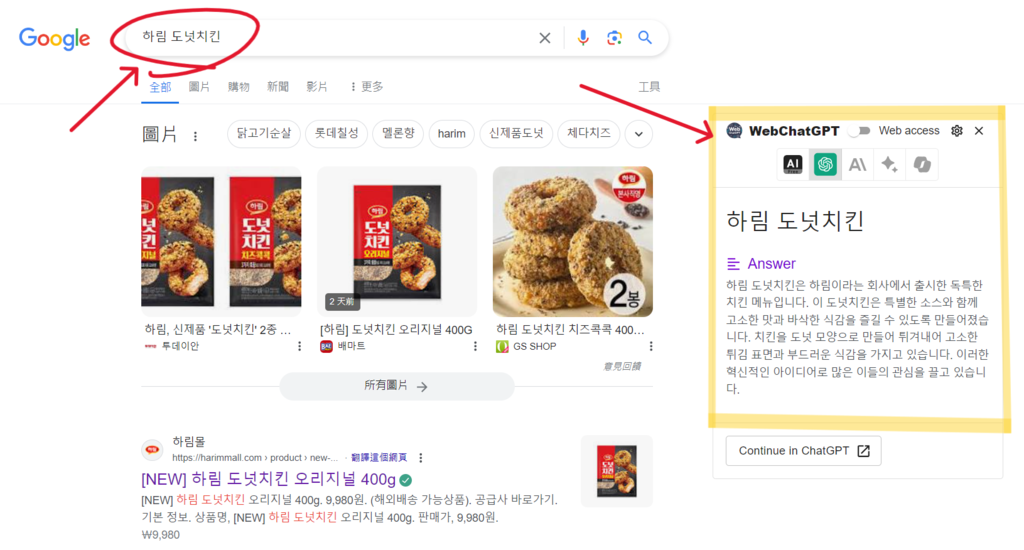Open WebChatGPT settings gear

(957, 131)
